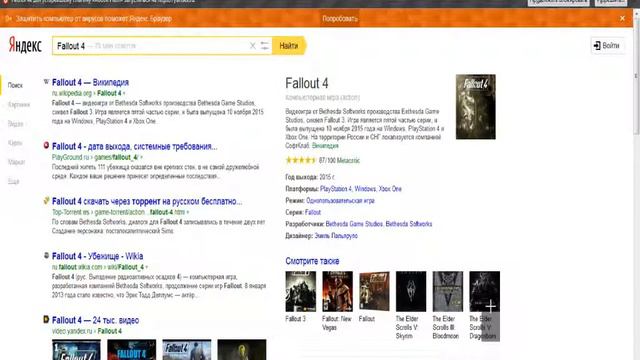Open fourth dark video thumbnail
The width and height of the screenshot is (640, 360).
[242, 350]
